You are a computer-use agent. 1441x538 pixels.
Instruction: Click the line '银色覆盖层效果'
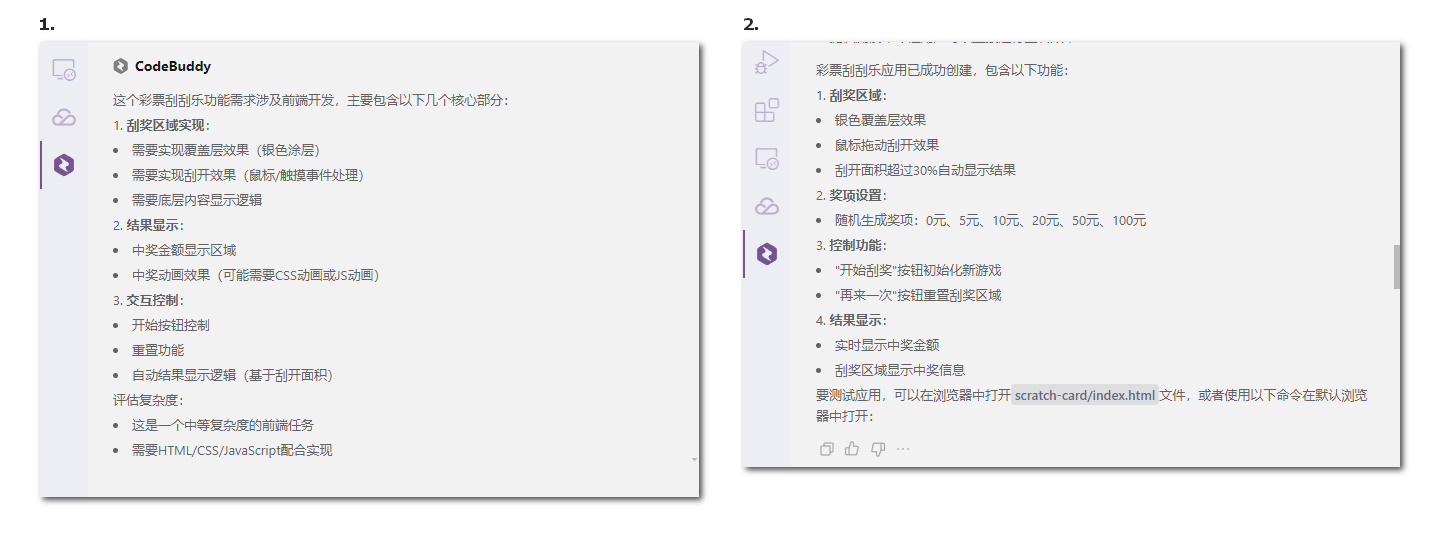881,120
